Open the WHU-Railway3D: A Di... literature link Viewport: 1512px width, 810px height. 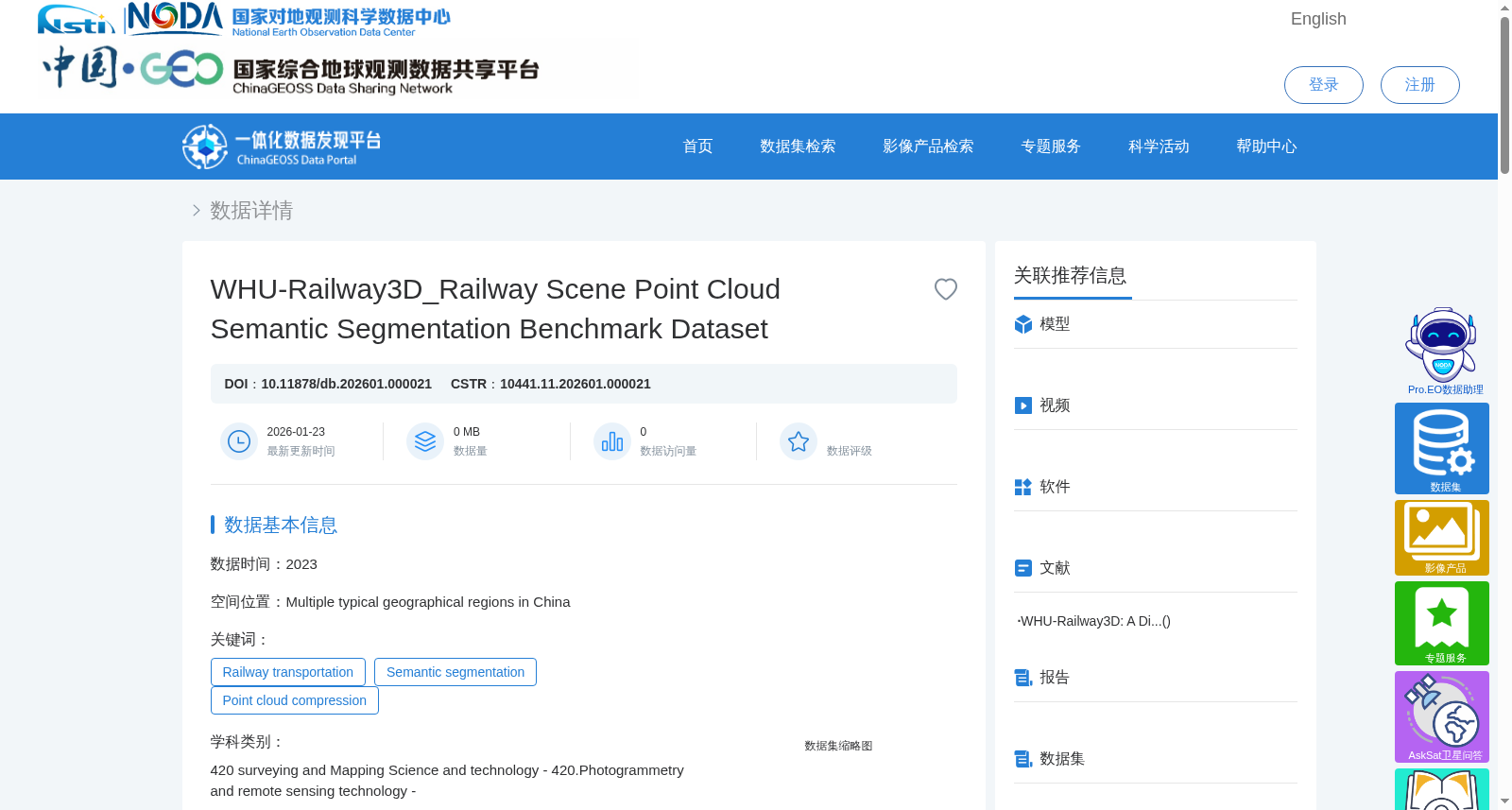click(x=1094, y=621)
